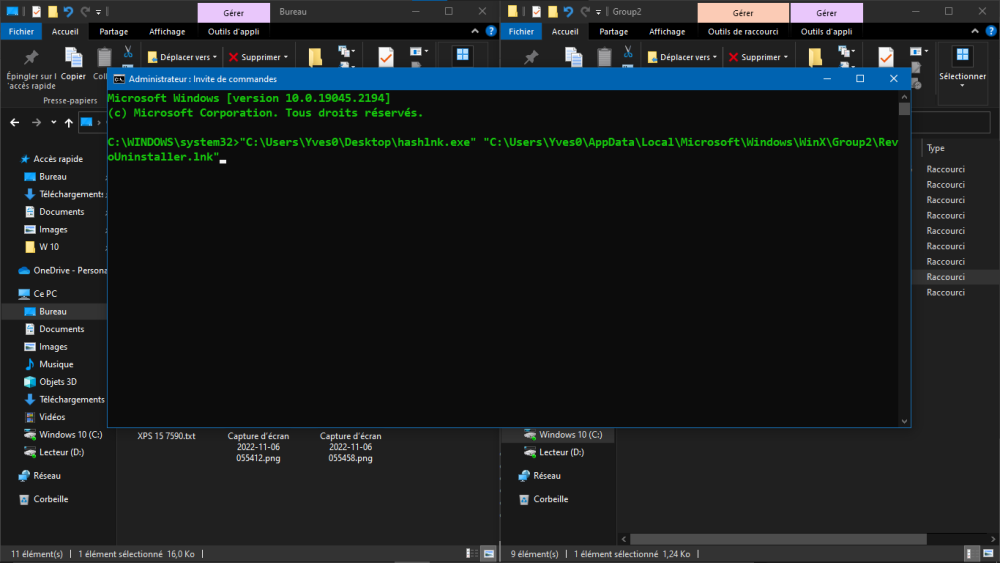1000x563 pixels.
Task: Go back using the left arrow in Bureau window
Action: pyautogui.click(x=14, y=122)
